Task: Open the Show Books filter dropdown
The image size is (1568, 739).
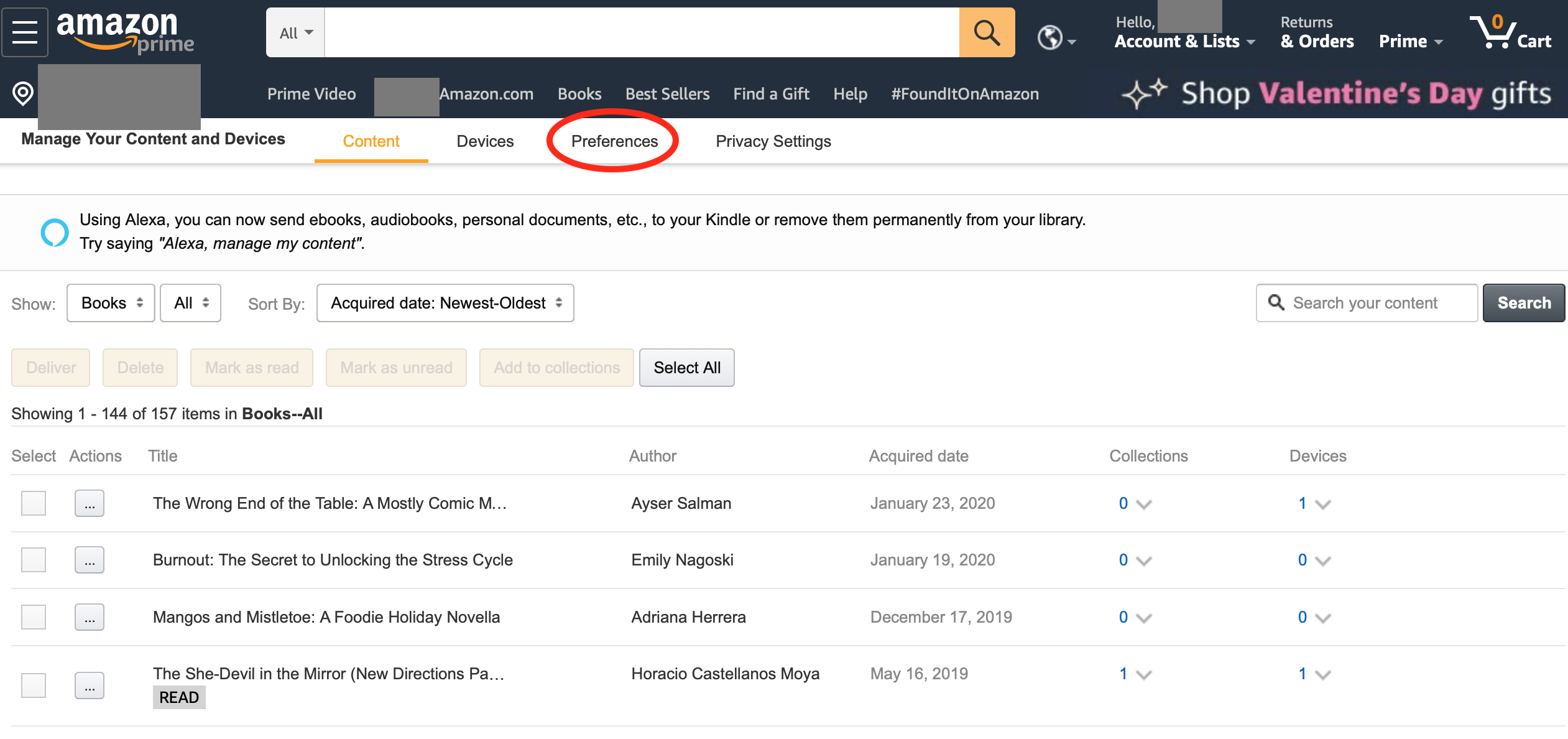Action: coord(110,303)
